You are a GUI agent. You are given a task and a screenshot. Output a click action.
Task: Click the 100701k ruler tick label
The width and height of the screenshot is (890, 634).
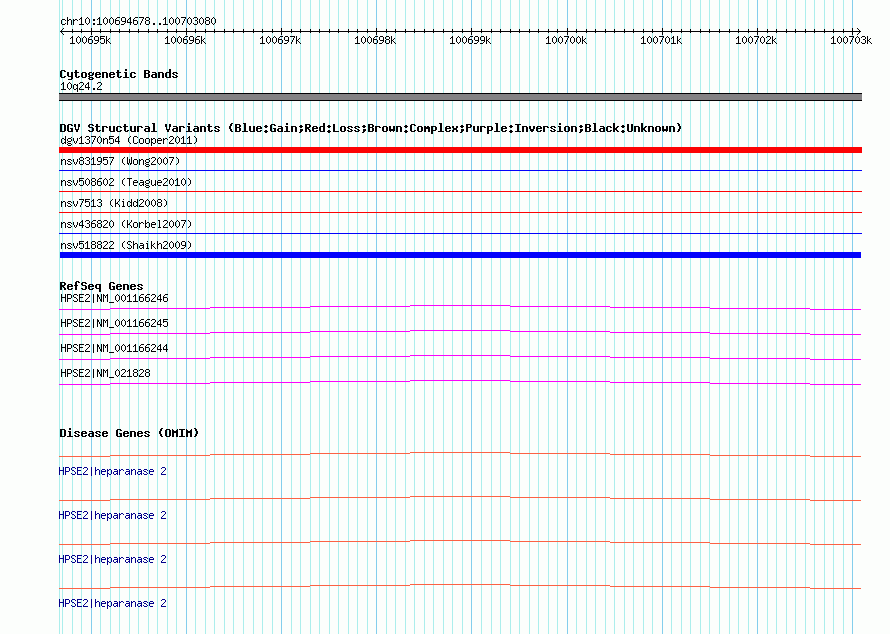coord(661,40)
